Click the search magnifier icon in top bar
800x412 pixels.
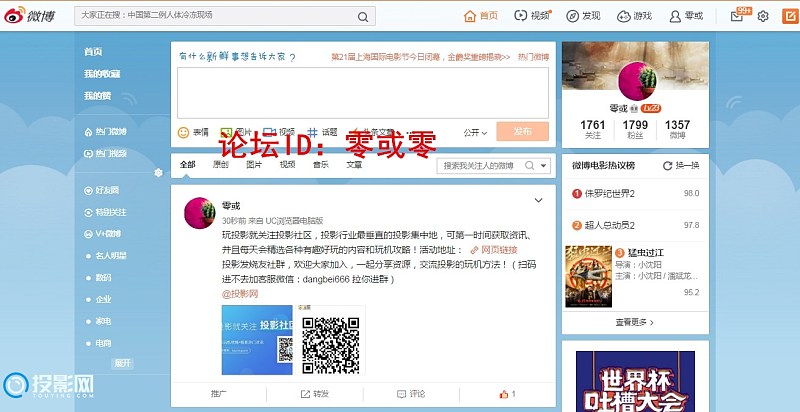tap(363, 16)
